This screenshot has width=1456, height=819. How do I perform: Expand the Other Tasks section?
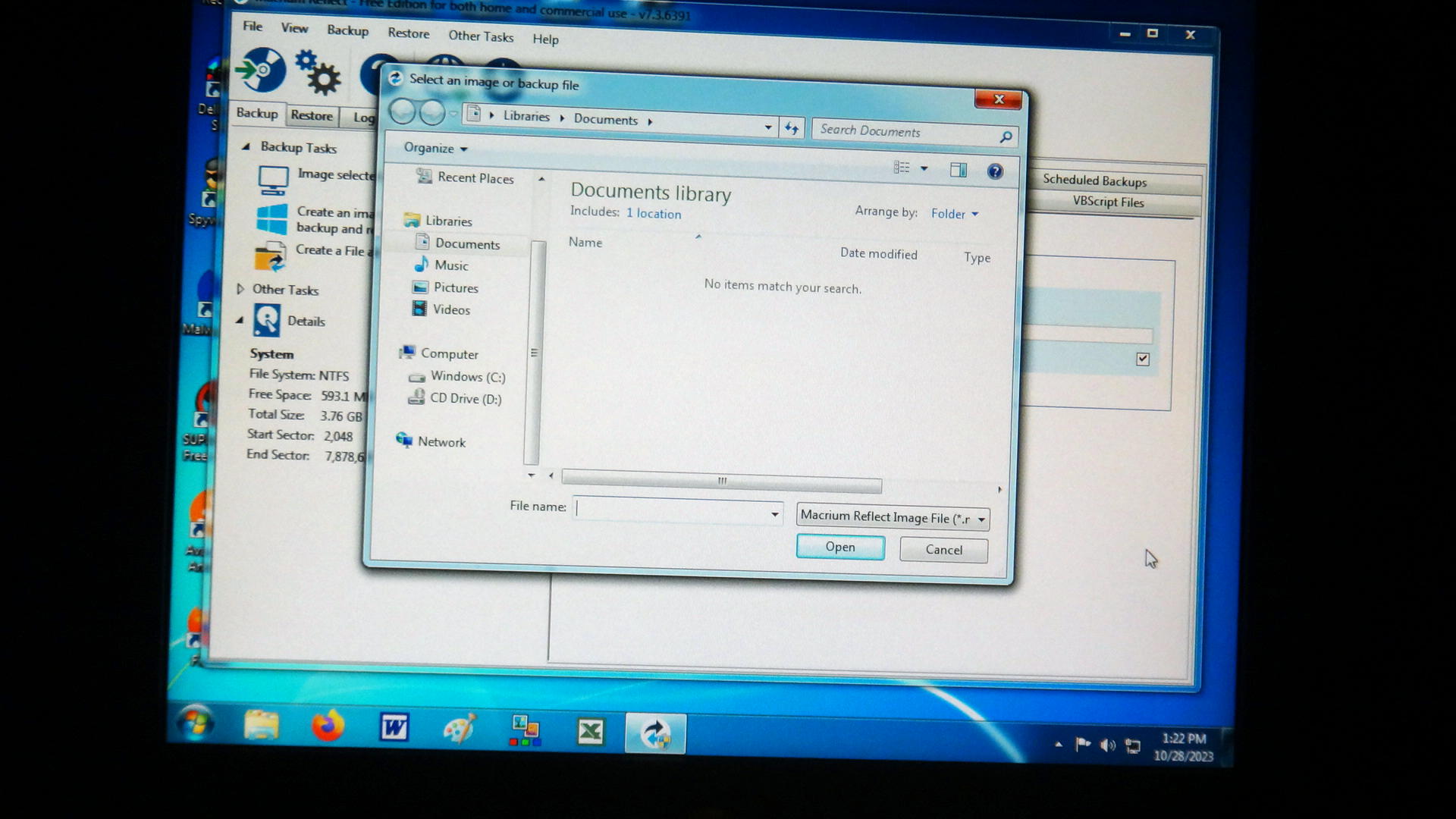(240, 289)
